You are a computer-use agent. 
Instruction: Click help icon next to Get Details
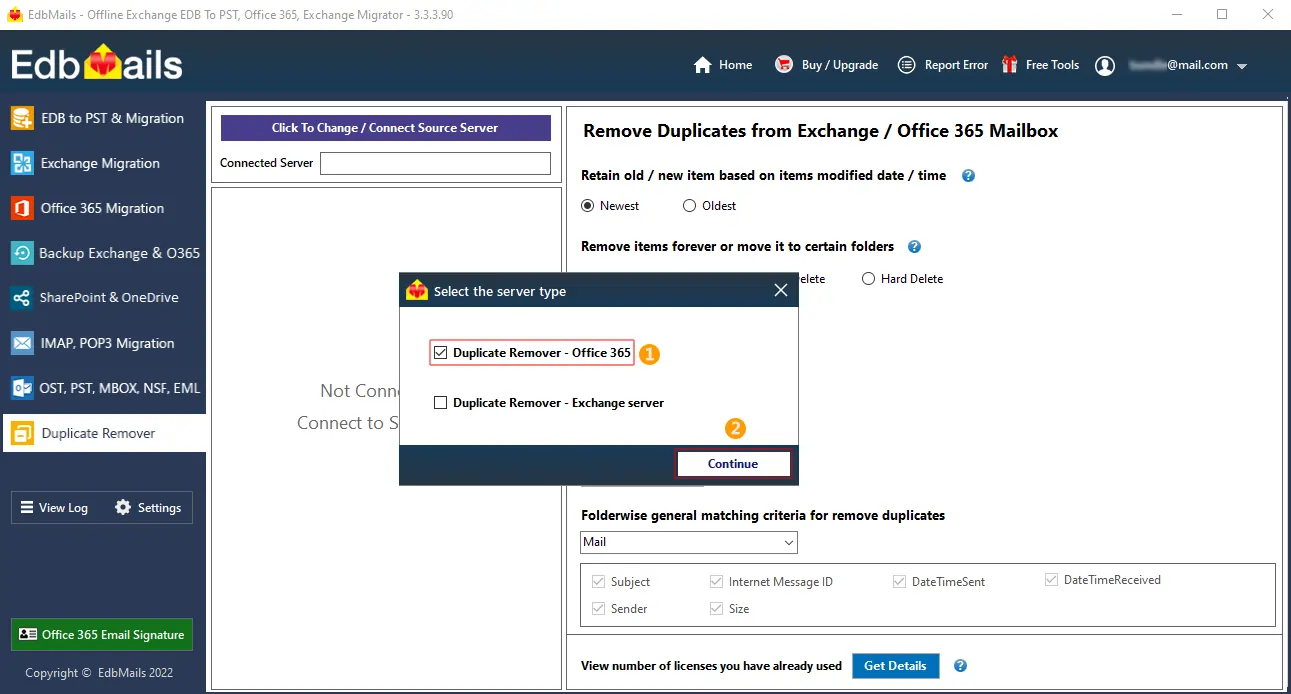(960, 666)
